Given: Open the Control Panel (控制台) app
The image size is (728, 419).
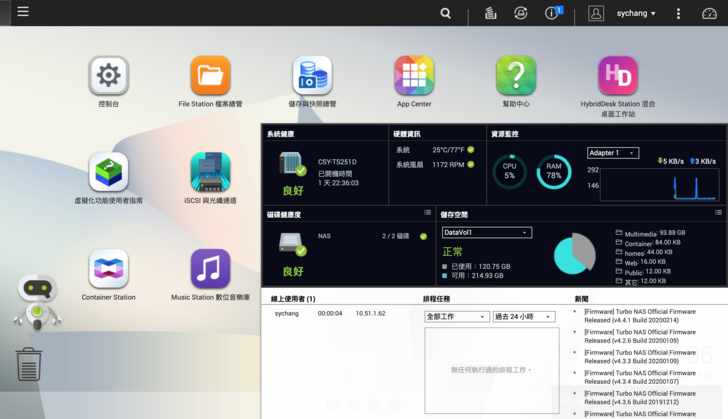Looking at the screenshot, I should [x=108, y=76].
